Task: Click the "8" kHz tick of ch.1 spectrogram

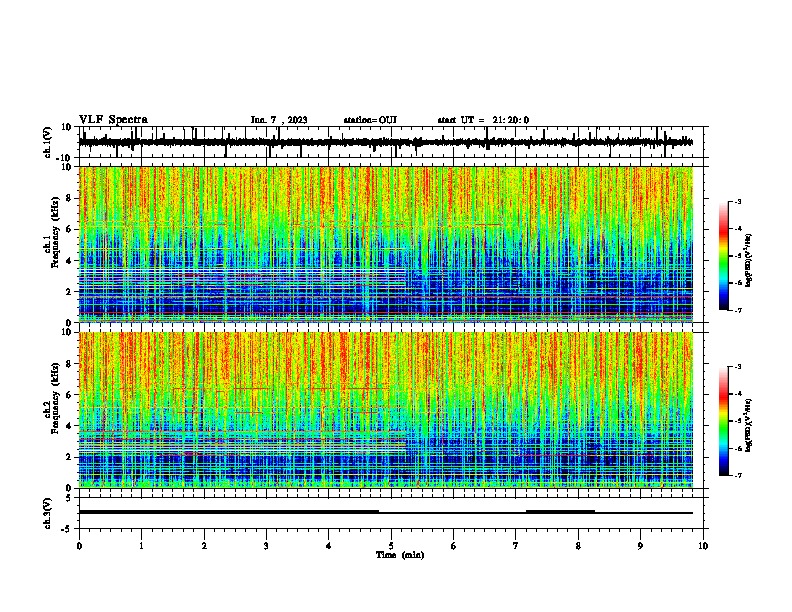Action: coord(69,198)
